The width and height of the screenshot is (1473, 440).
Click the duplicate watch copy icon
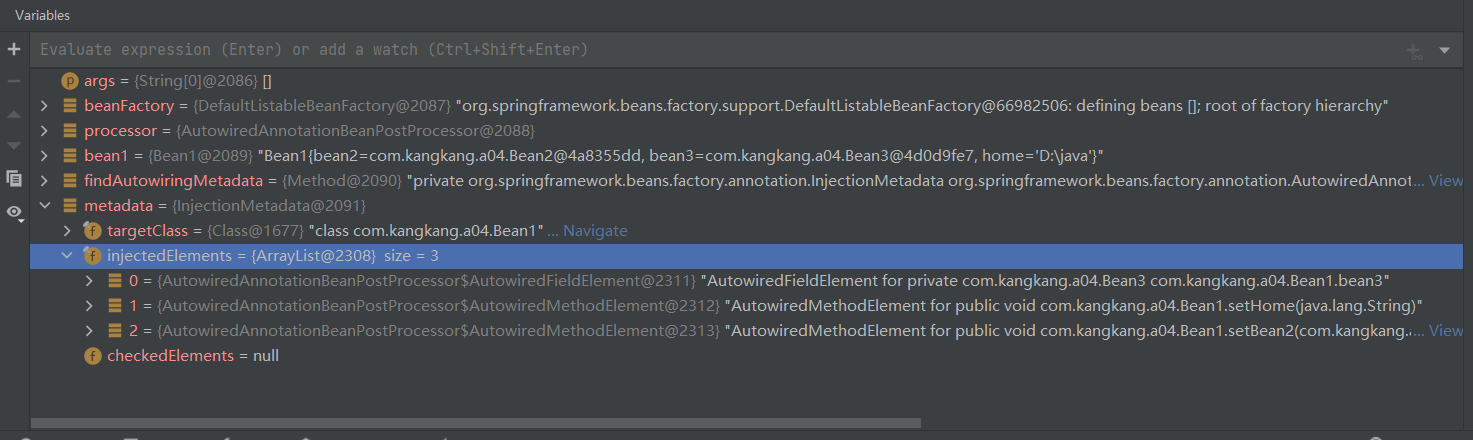click(x=14, y=178)
